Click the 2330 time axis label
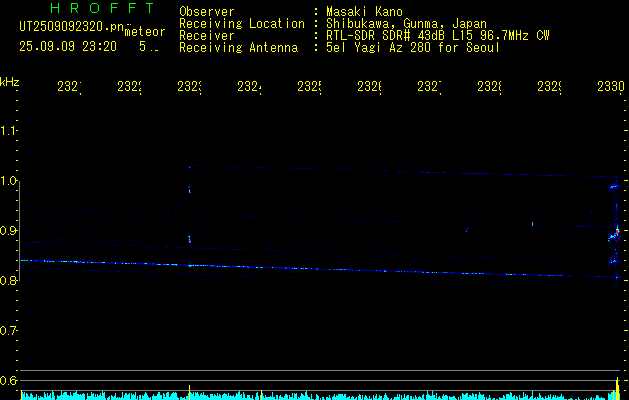This screenshot has width=629, height=400. tap(611, 87)
